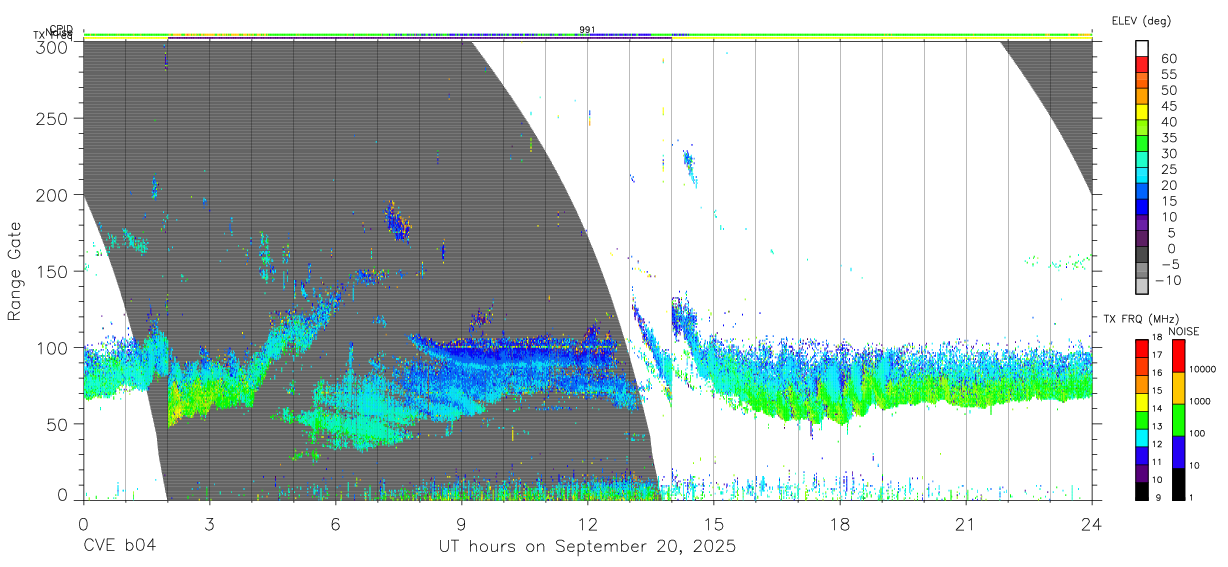The image size is (1228, 567).
Task: Click the '1' label in the NOISE legend
Action: coord(1191,497)
